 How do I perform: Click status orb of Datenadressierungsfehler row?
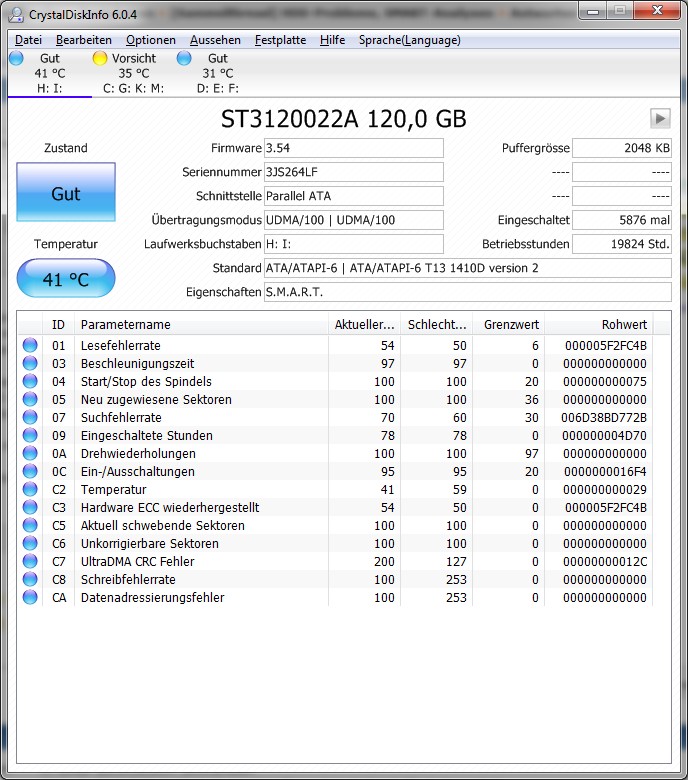(x=30, y=597)
